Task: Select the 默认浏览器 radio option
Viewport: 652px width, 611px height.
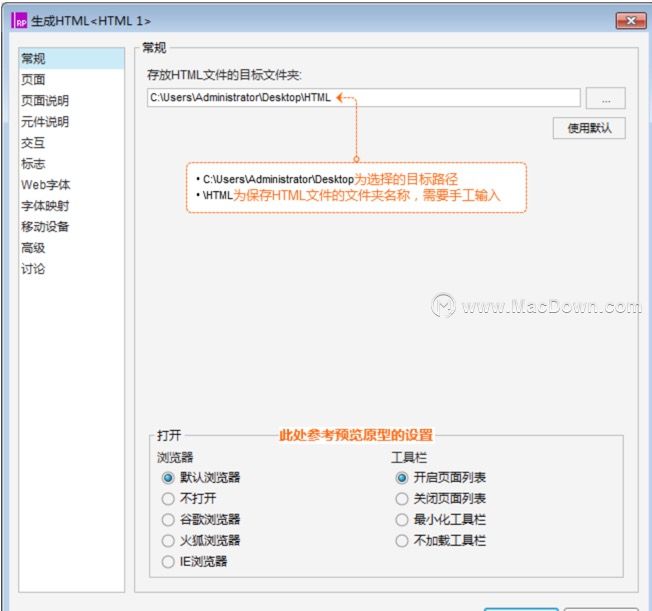Action: point(168,477)
